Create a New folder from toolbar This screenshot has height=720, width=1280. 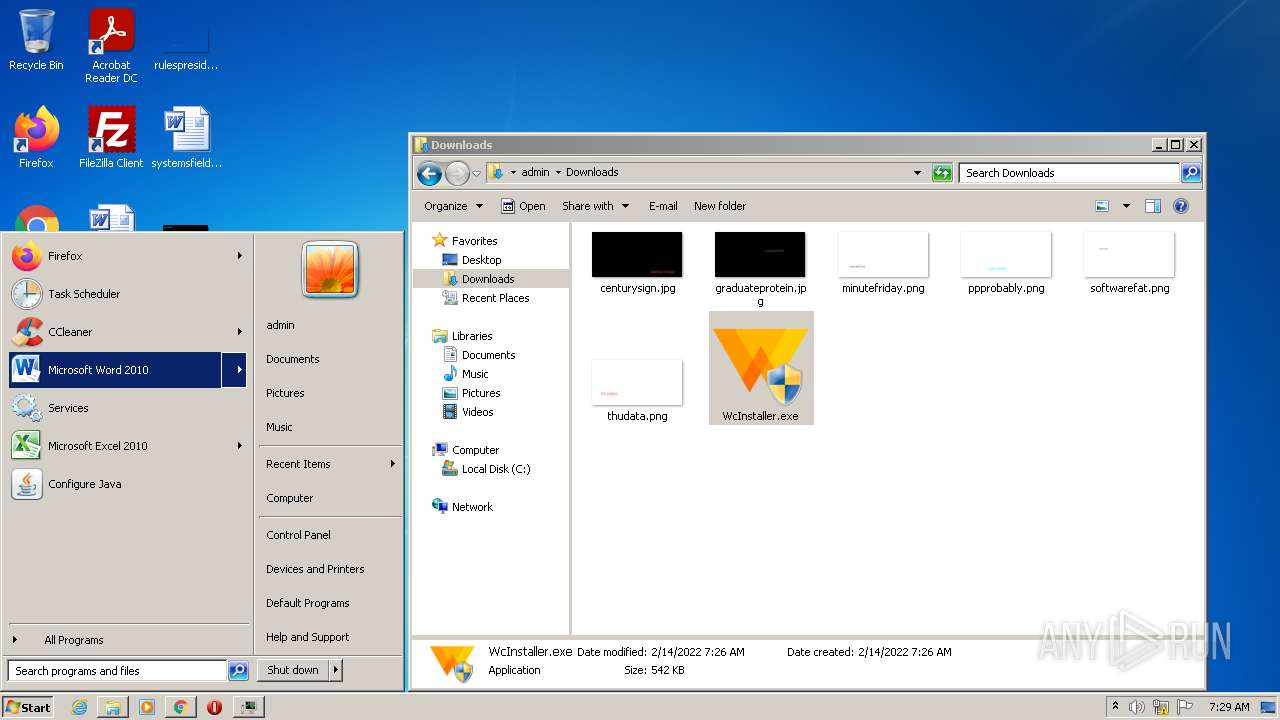[x=720, y=206]
